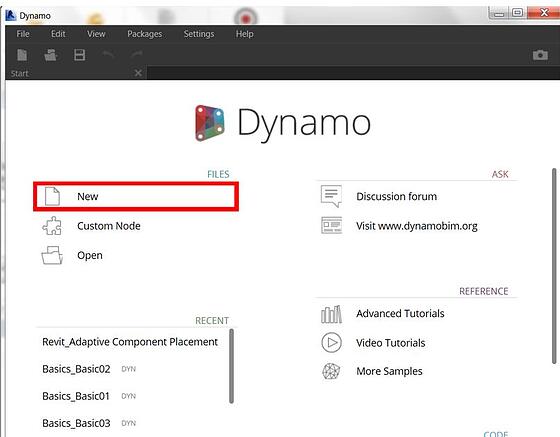Go to the Discussion forum link

(x=396, y=196)
